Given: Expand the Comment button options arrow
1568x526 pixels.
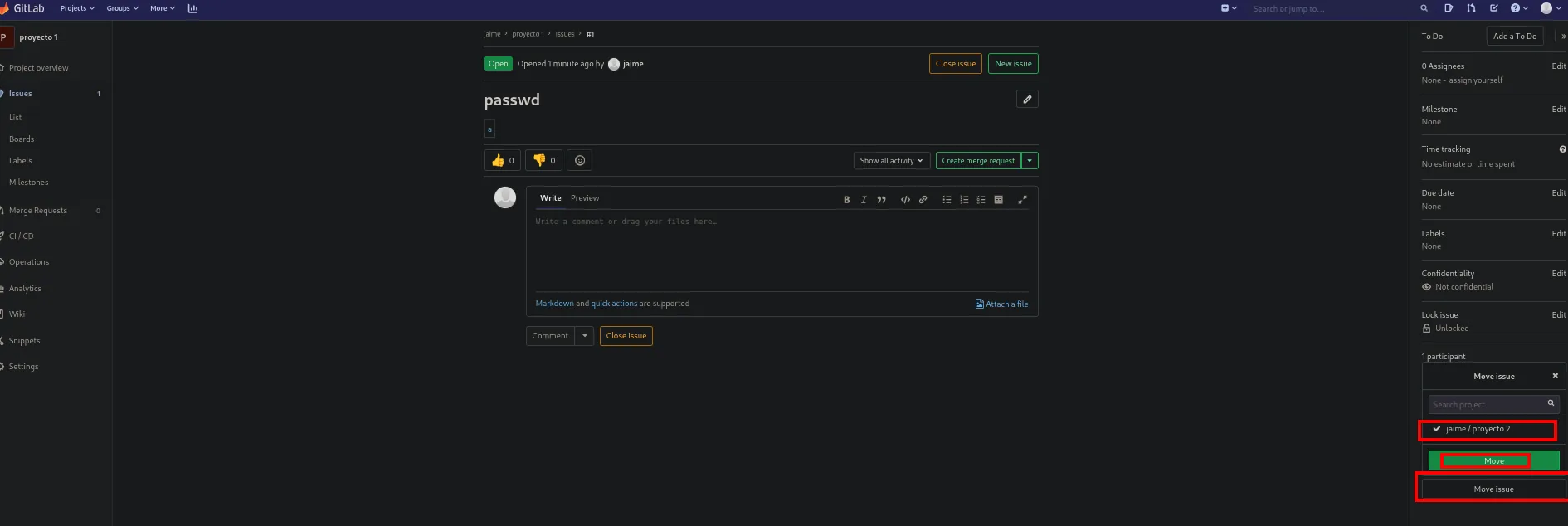Looking at the screenshot, I should pyautogui.click(x=585, y=336).
